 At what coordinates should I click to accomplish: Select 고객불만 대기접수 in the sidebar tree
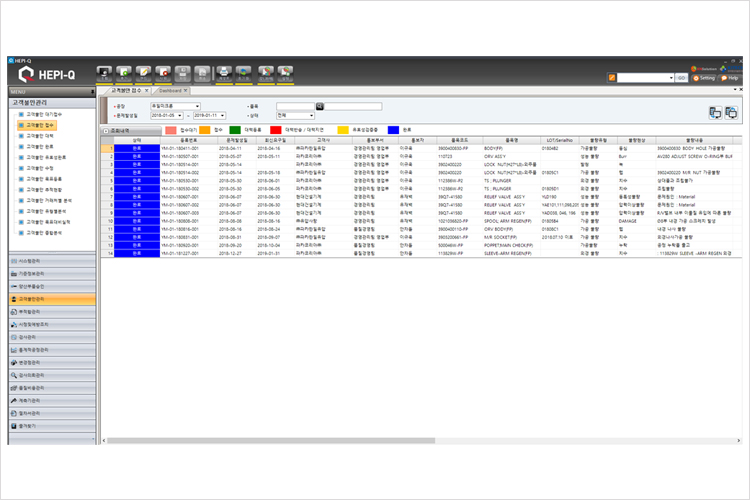tap(42, 115)
